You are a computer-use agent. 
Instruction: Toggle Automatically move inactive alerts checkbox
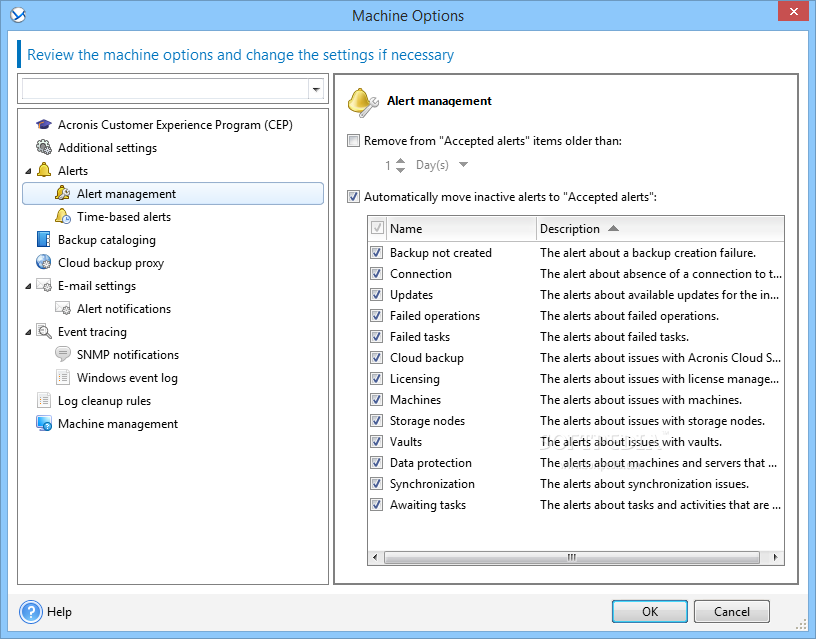(353, 197)
